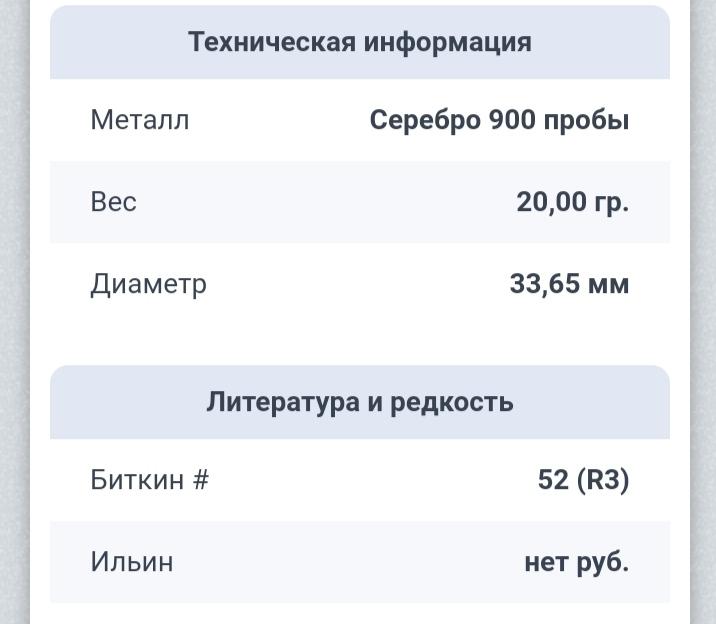Select the Диаметр label

(x=148, y=284)
